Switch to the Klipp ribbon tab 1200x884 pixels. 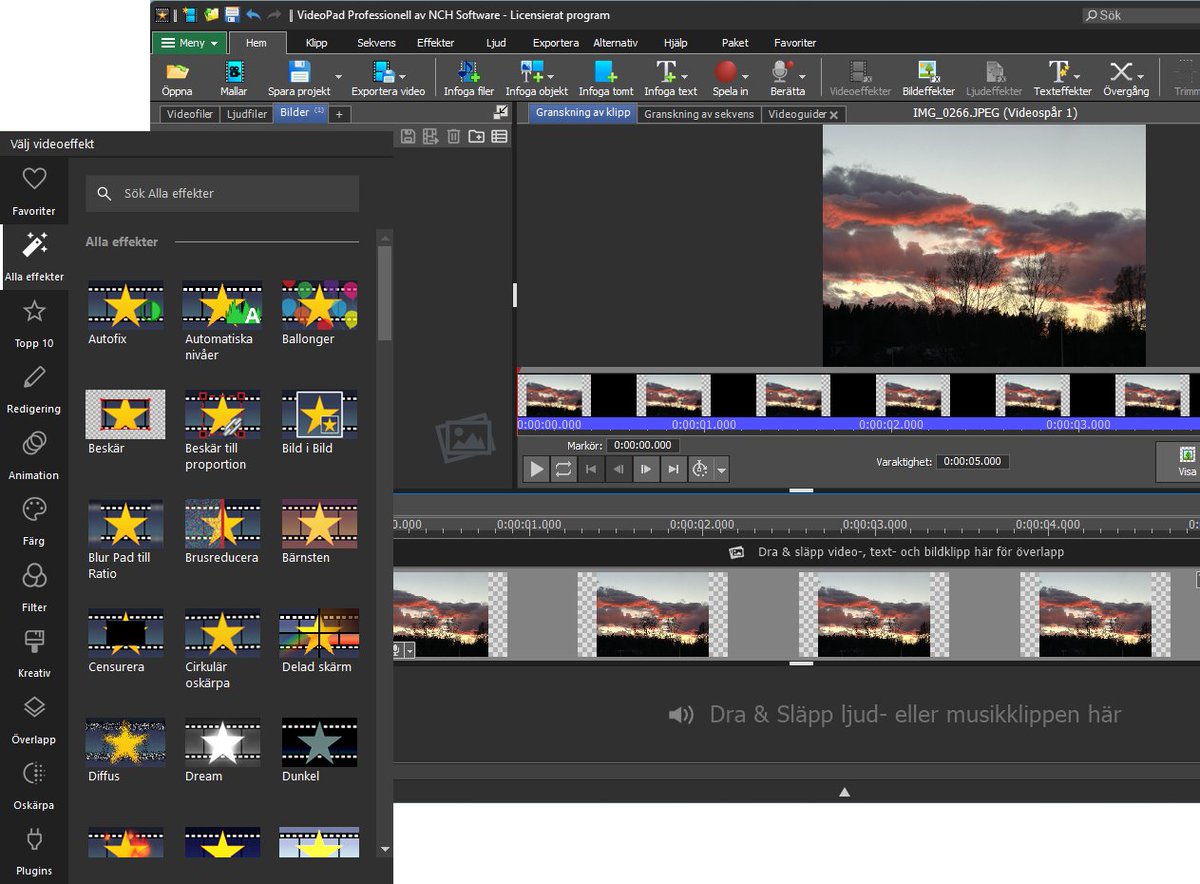[316, 43]
